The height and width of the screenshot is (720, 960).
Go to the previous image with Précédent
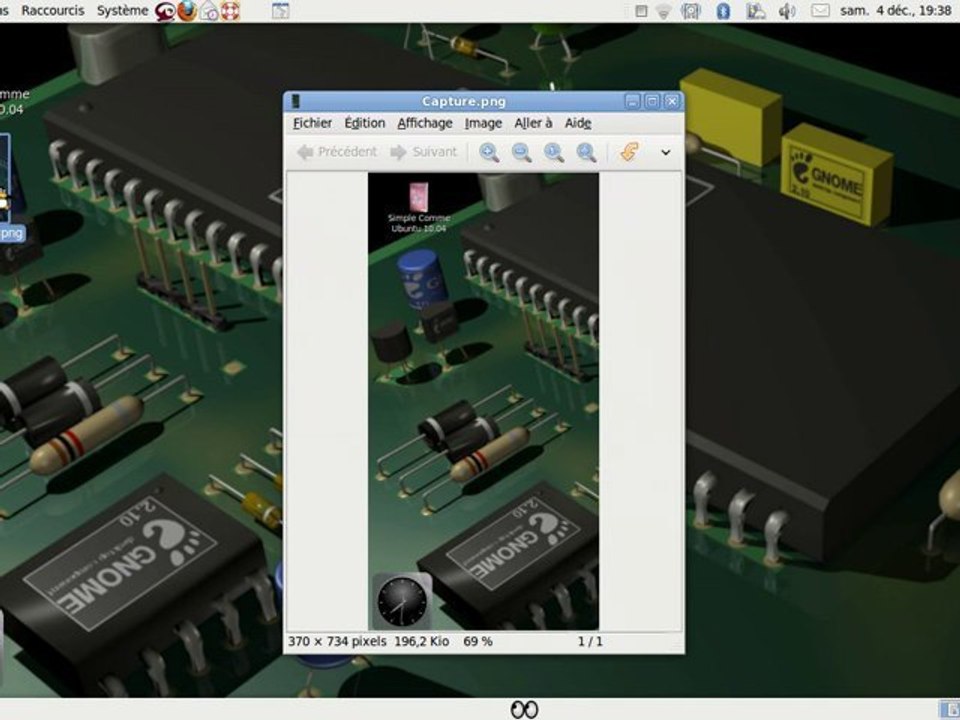(x=337, y=152)
